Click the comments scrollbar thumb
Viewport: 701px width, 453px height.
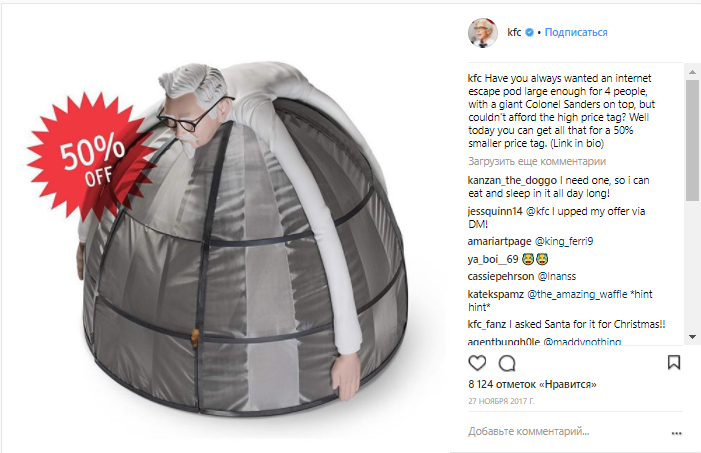693,140
